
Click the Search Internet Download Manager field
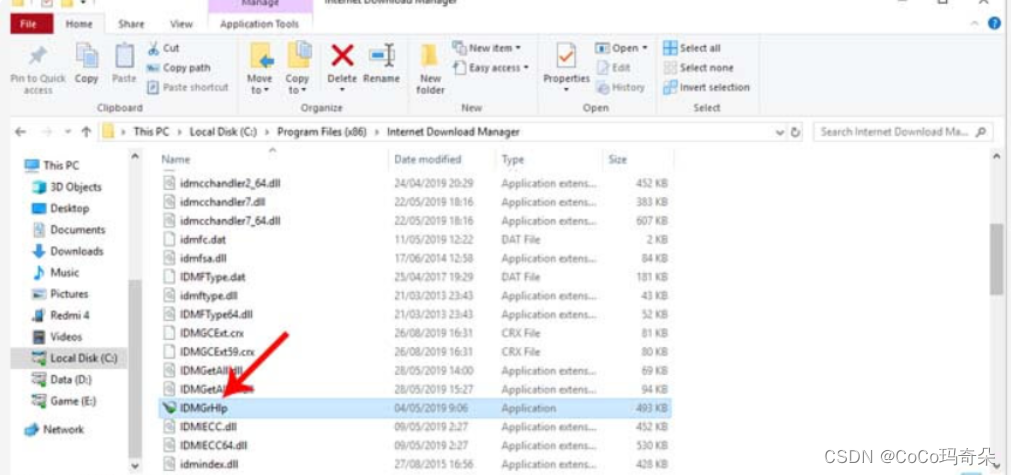click(x=902, y=132)
